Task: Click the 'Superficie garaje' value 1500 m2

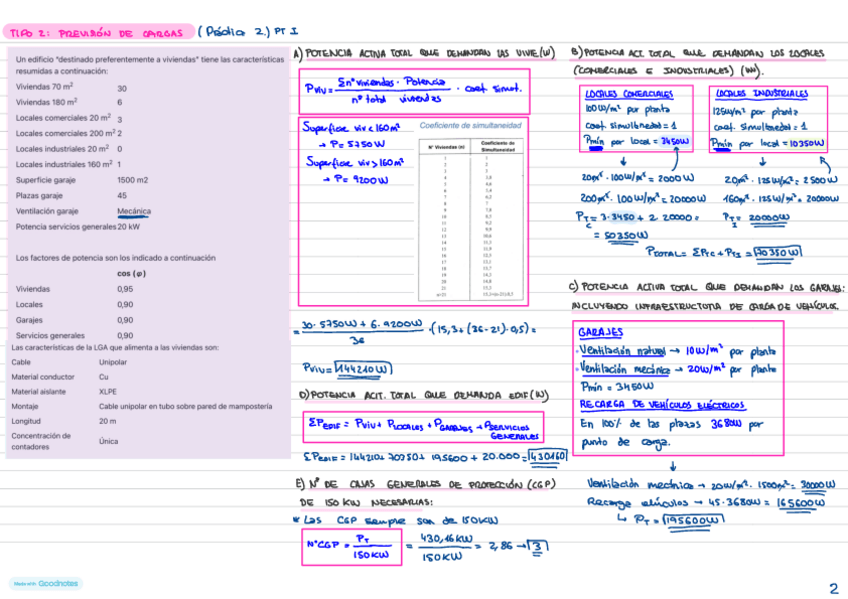Action: (132, 180)
